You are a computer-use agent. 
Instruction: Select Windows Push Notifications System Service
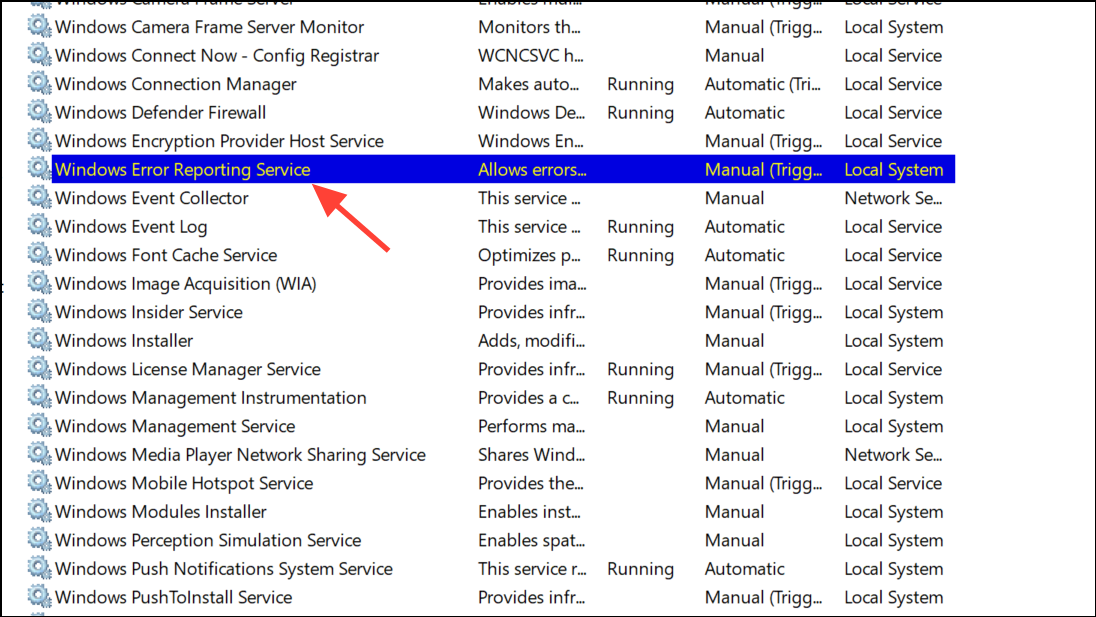point(223,569)
